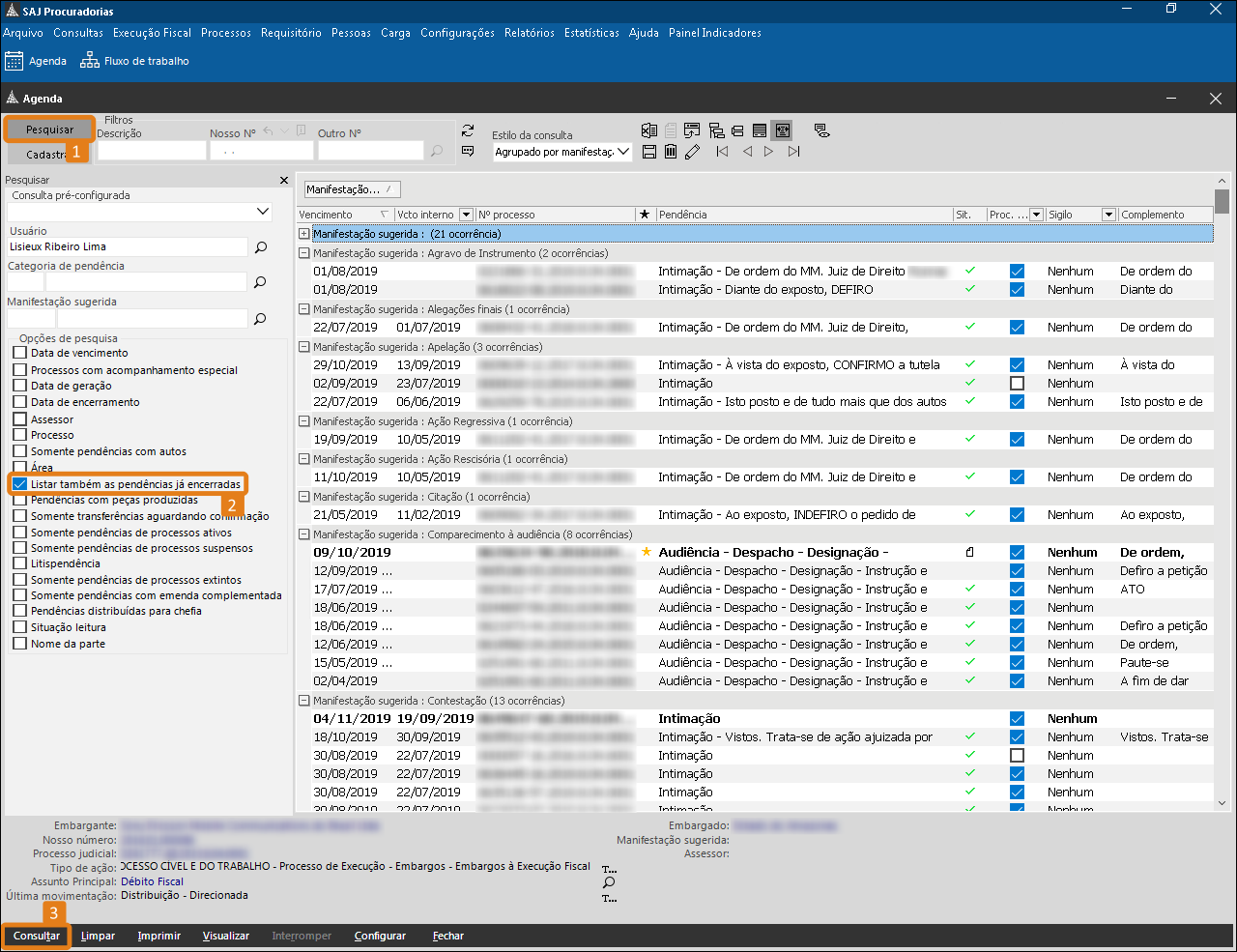Image resolution: width=1237 pixels, height=952 pixels.
Task: Click into the Descrição filter field
Action: click(x=151, y=151)
